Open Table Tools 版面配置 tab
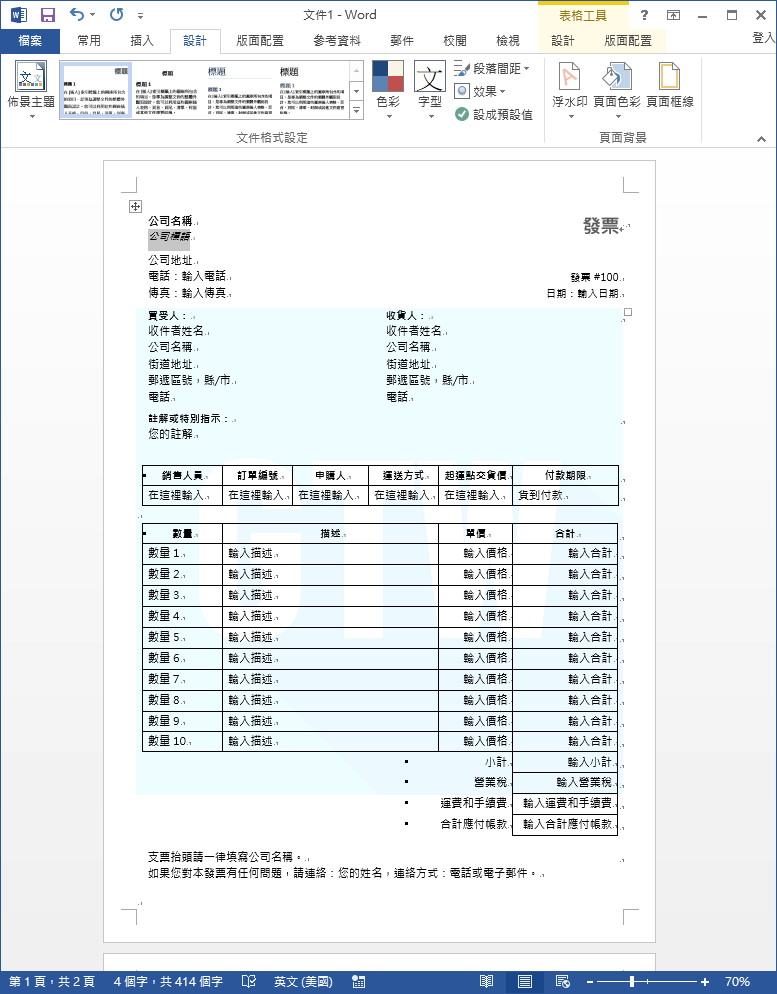Viewport: 777px width, 994px height. (x=628, y=41)
